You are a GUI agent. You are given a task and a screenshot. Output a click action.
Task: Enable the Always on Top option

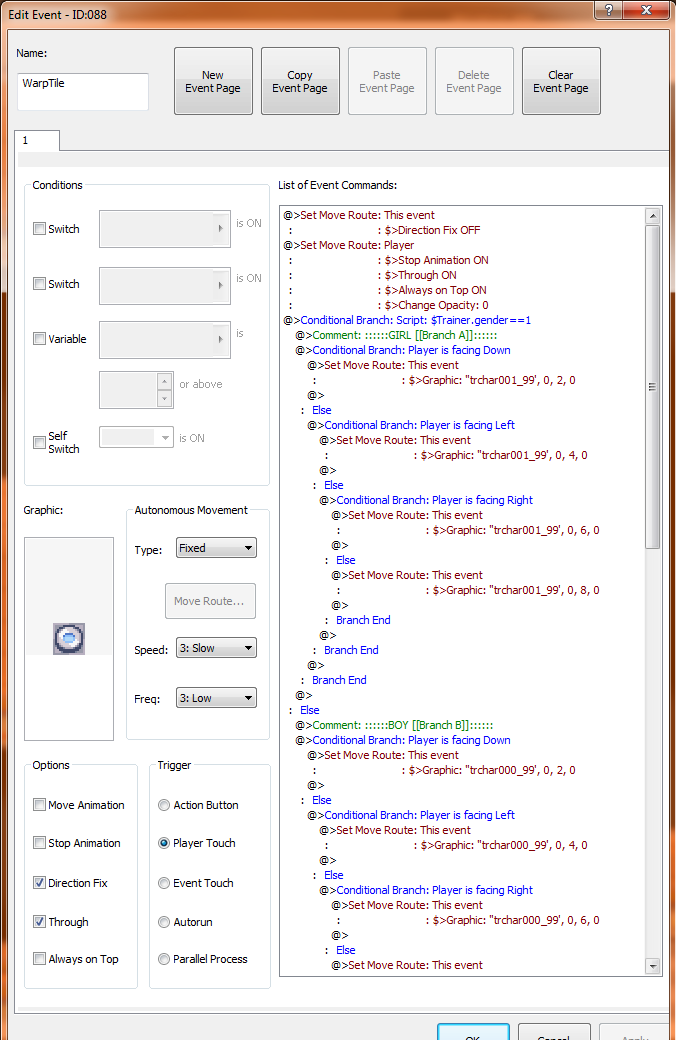[40, 959]
